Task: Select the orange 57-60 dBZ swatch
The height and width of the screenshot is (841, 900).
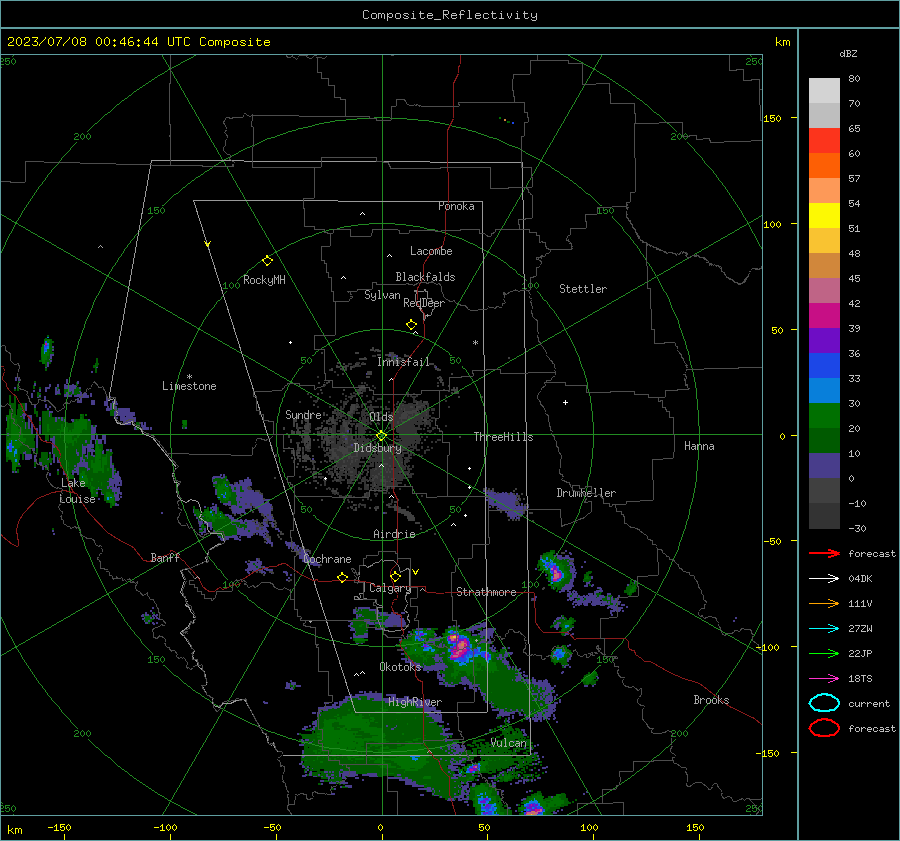Action: click(x=824, y=166)
